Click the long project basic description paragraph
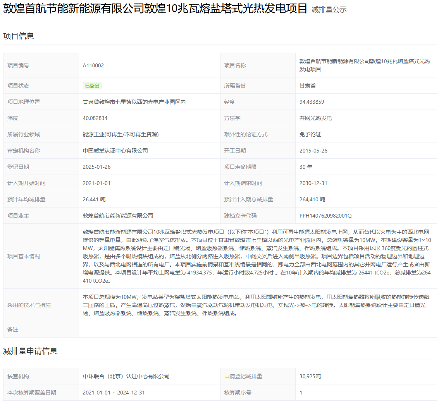Screen dimensions: 439x403 tap(257, 256)
